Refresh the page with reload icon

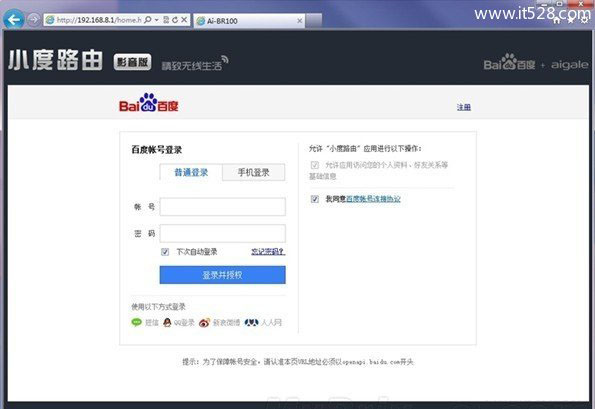click(x=175, y=20)
